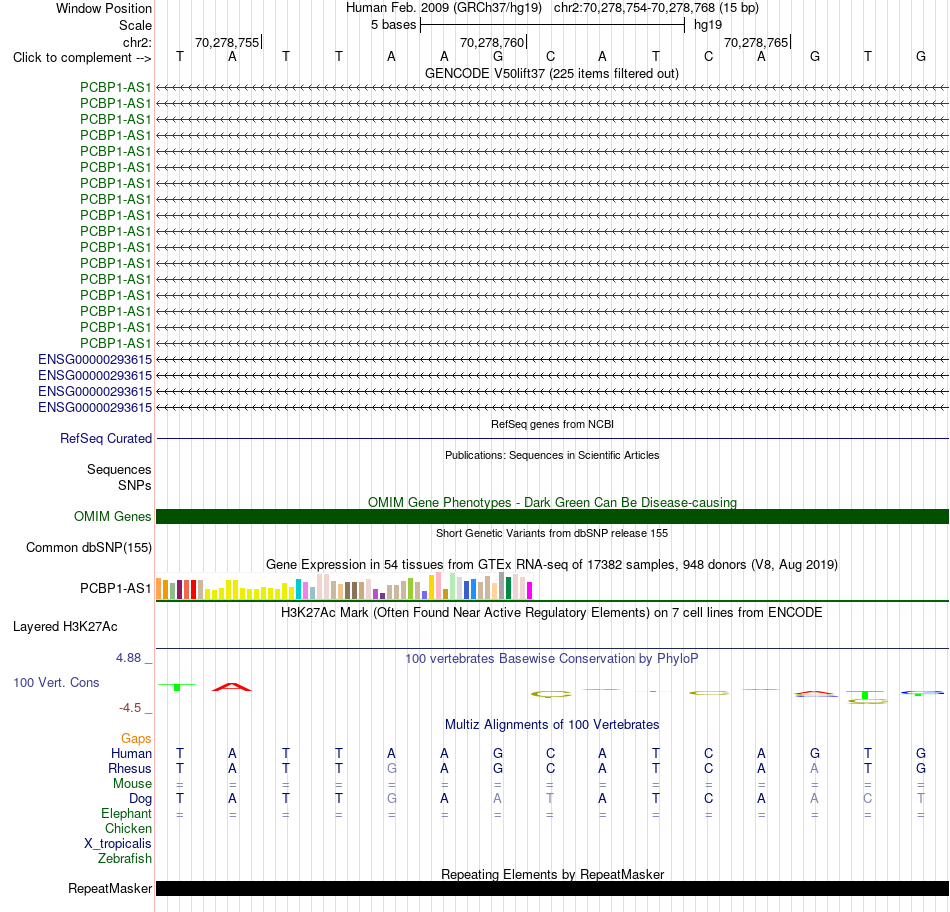Click the RefSeq Curated intron line
The image size is (950, 912).
pyautogui.click(x=552, y=438)
